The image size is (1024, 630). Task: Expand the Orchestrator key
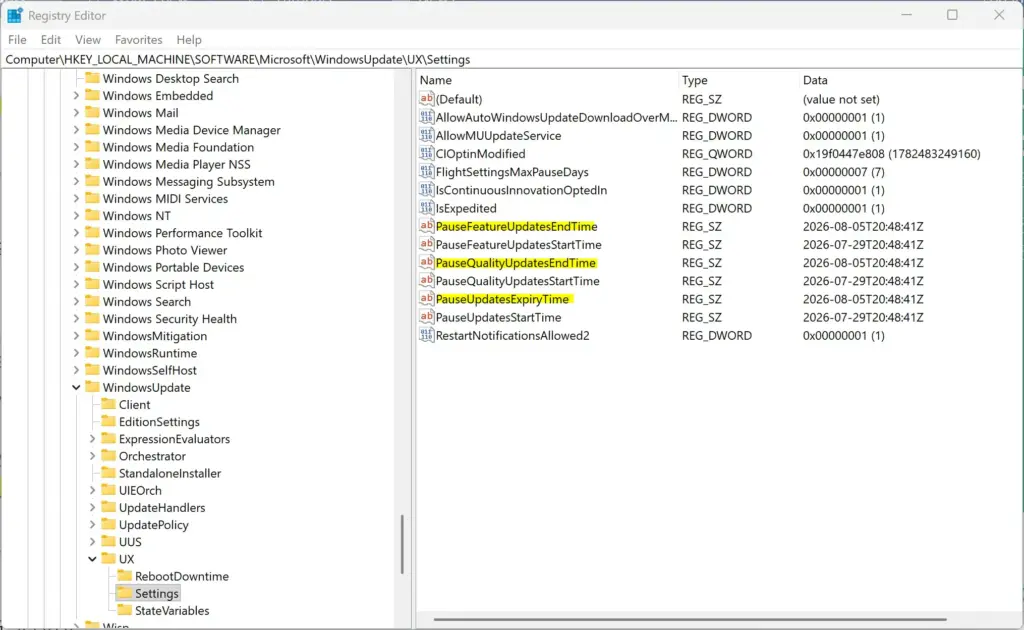[x=92, y=456]
